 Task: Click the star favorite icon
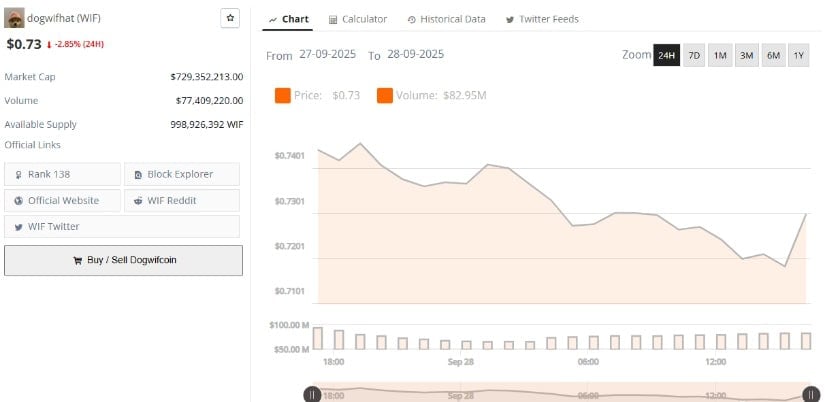[x=230, y=18]
